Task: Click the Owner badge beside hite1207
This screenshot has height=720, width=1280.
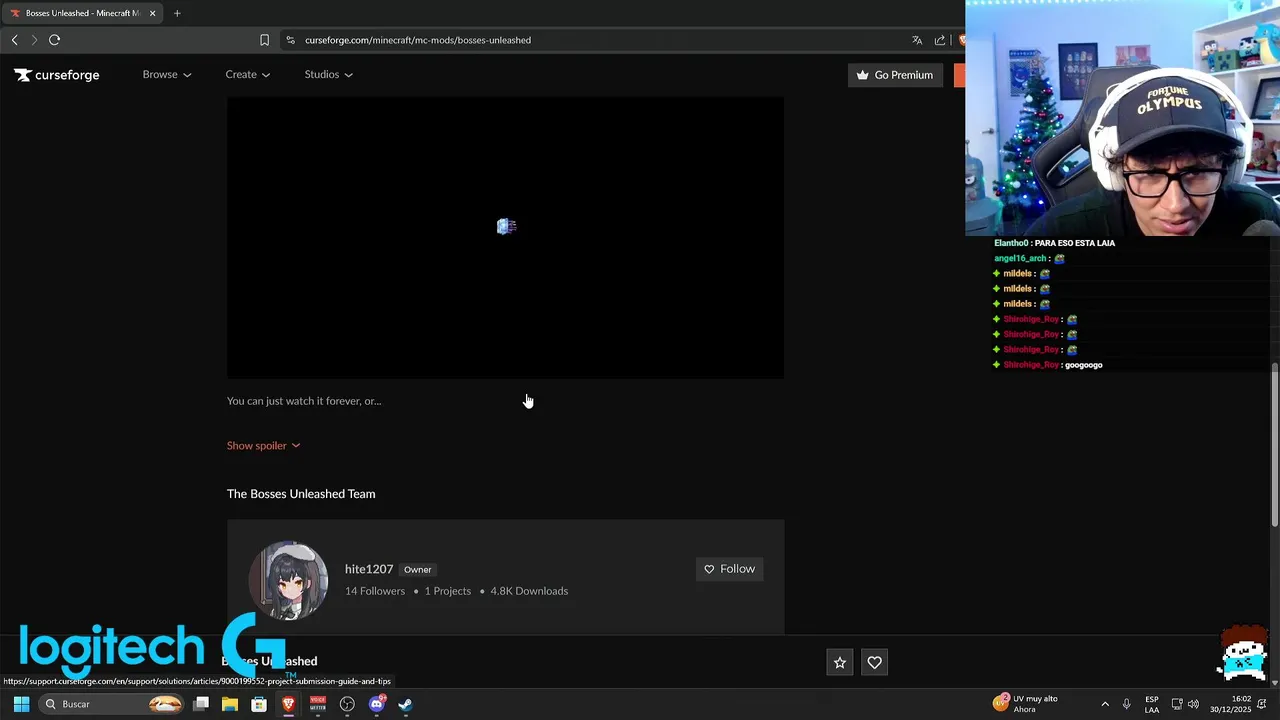Action: click(418, 570)
